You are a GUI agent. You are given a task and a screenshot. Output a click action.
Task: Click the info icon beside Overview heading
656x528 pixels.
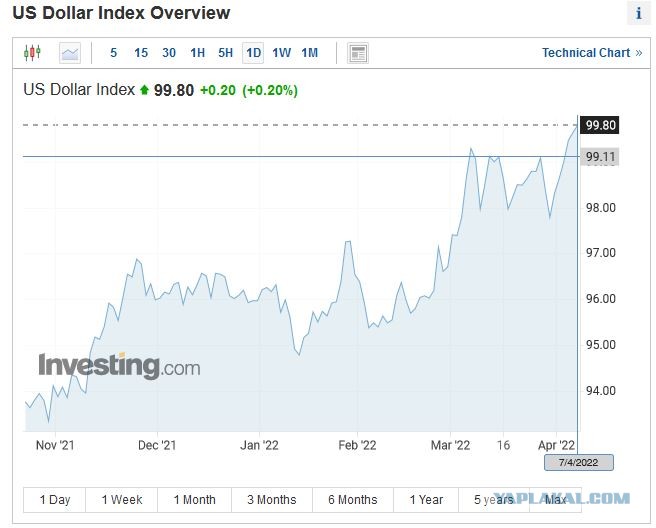(638, 13)
